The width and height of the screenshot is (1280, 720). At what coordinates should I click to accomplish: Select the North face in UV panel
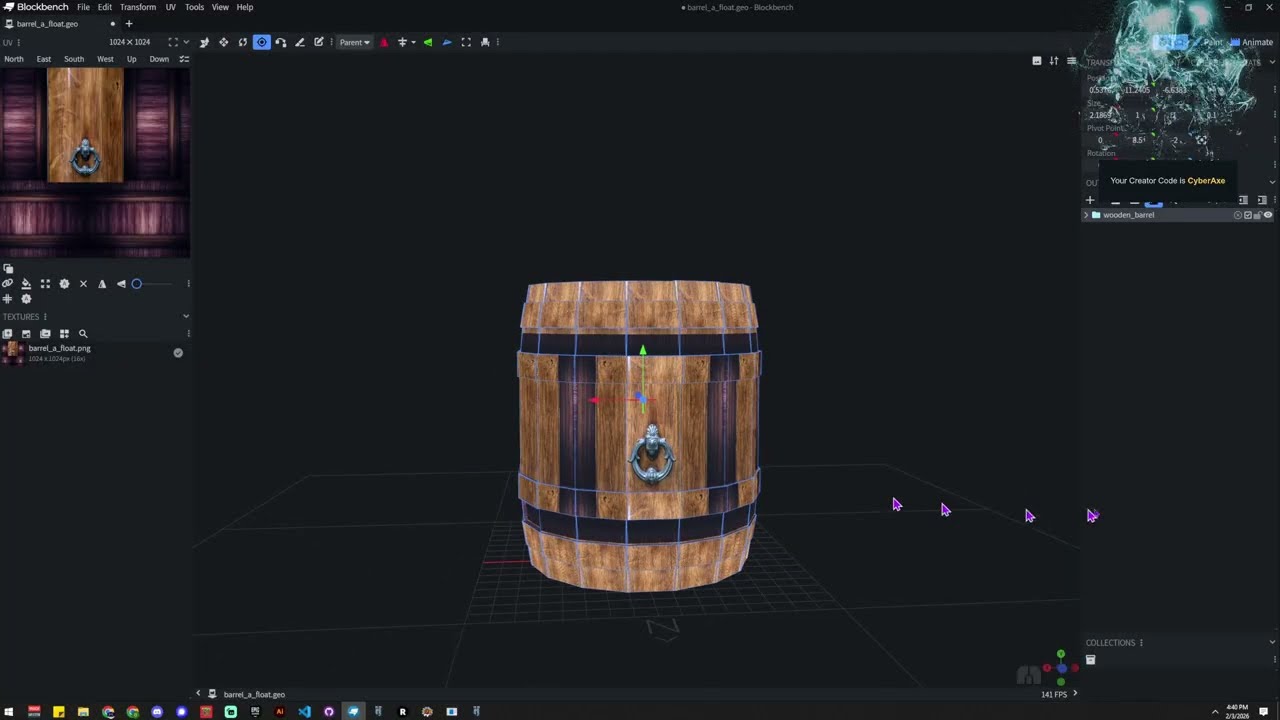(x=14, y=59)
